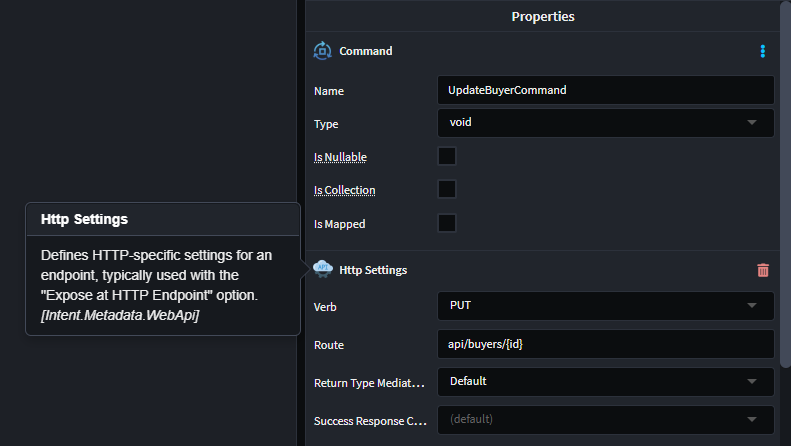This screenshot has width=791, height=446.
Task: Click the Http Settings cloud icon
Action: pos(322,269)
